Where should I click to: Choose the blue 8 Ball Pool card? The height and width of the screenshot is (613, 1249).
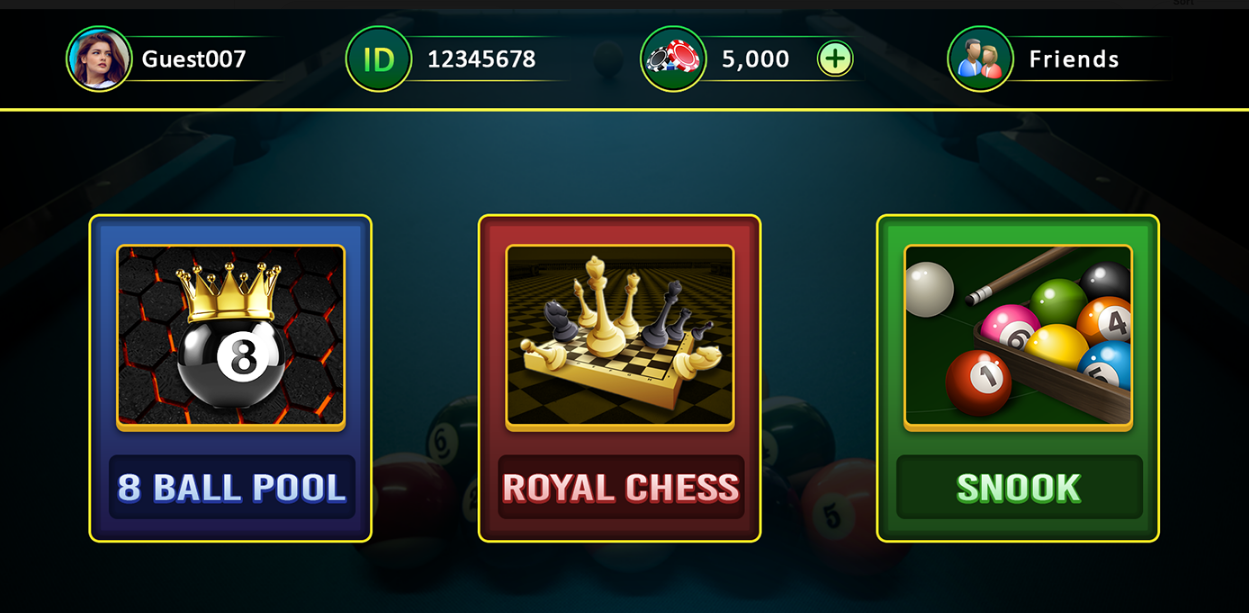[231, 378]
